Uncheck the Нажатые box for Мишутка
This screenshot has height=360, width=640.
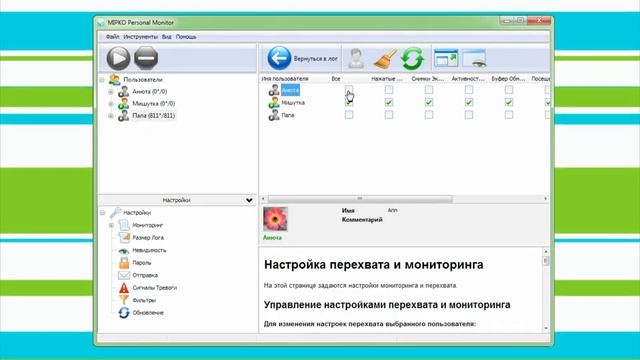(389, 102)
